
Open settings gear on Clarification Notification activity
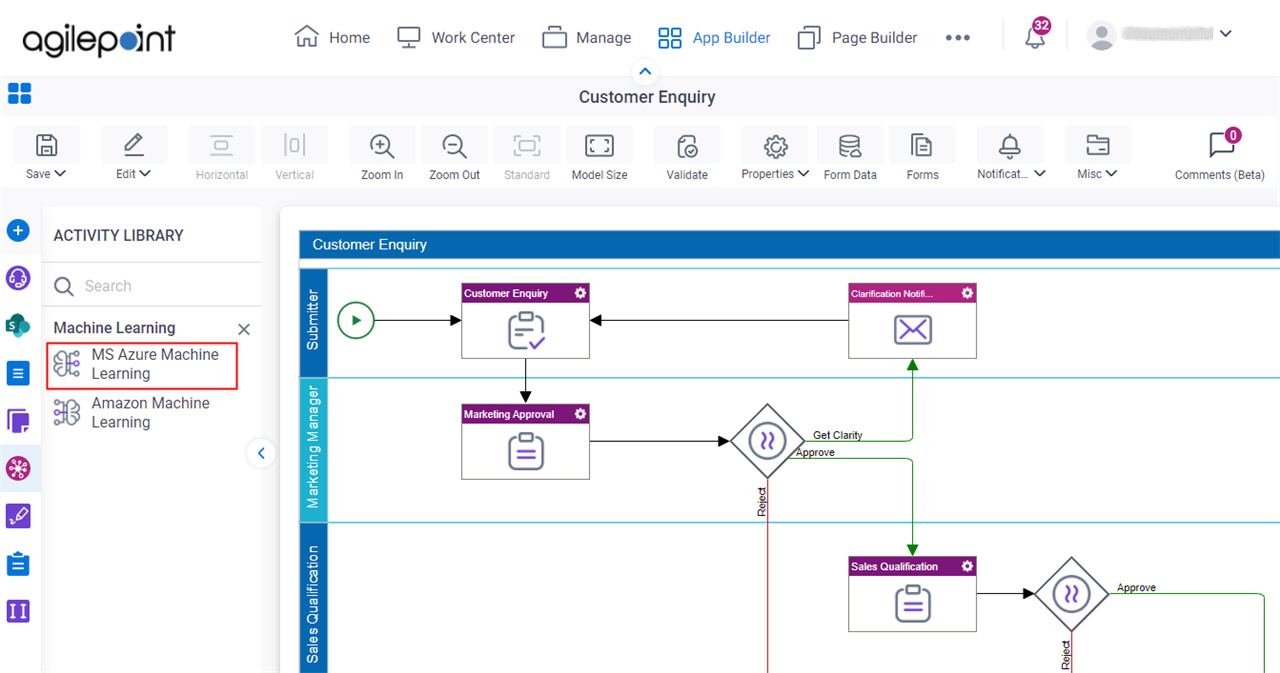pyautogui.click(x=967, y=293)
